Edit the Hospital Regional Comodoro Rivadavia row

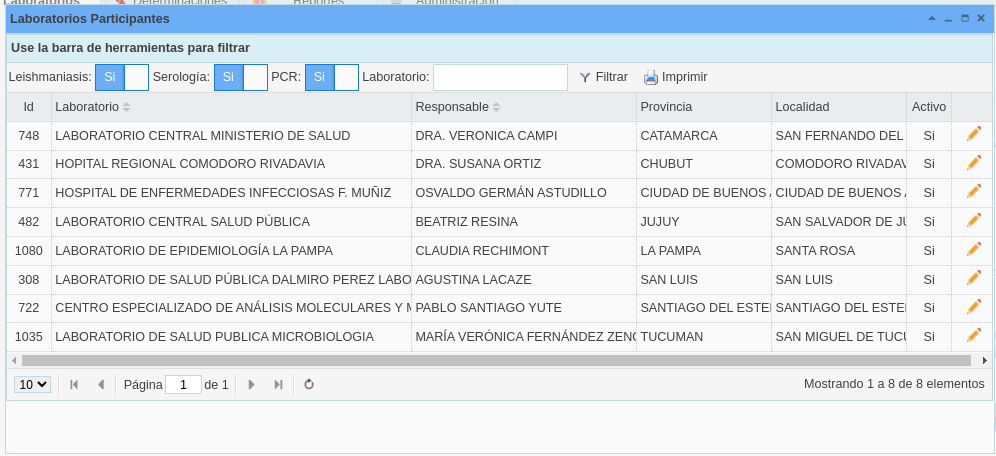[973, 163]
